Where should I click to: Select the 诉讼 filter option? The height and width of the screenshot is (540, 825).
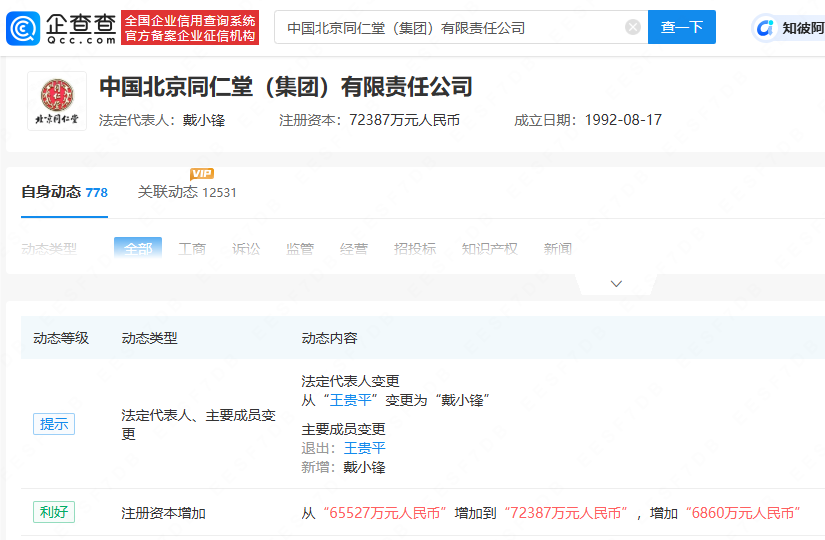pyautogui.click(x=245, y=248)
